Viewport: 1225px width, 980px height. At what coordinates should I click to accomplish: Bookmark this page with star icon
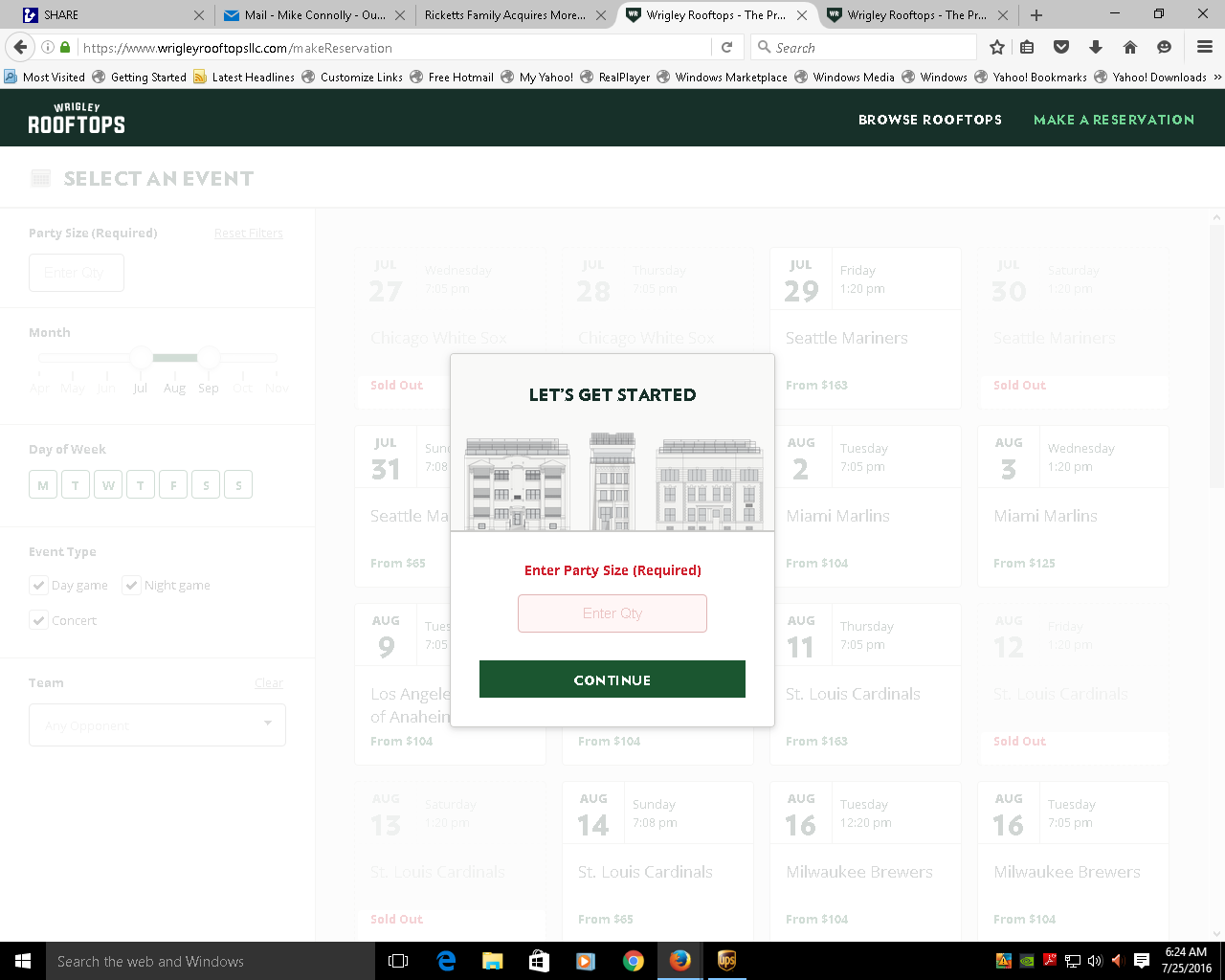pos(997,47)
